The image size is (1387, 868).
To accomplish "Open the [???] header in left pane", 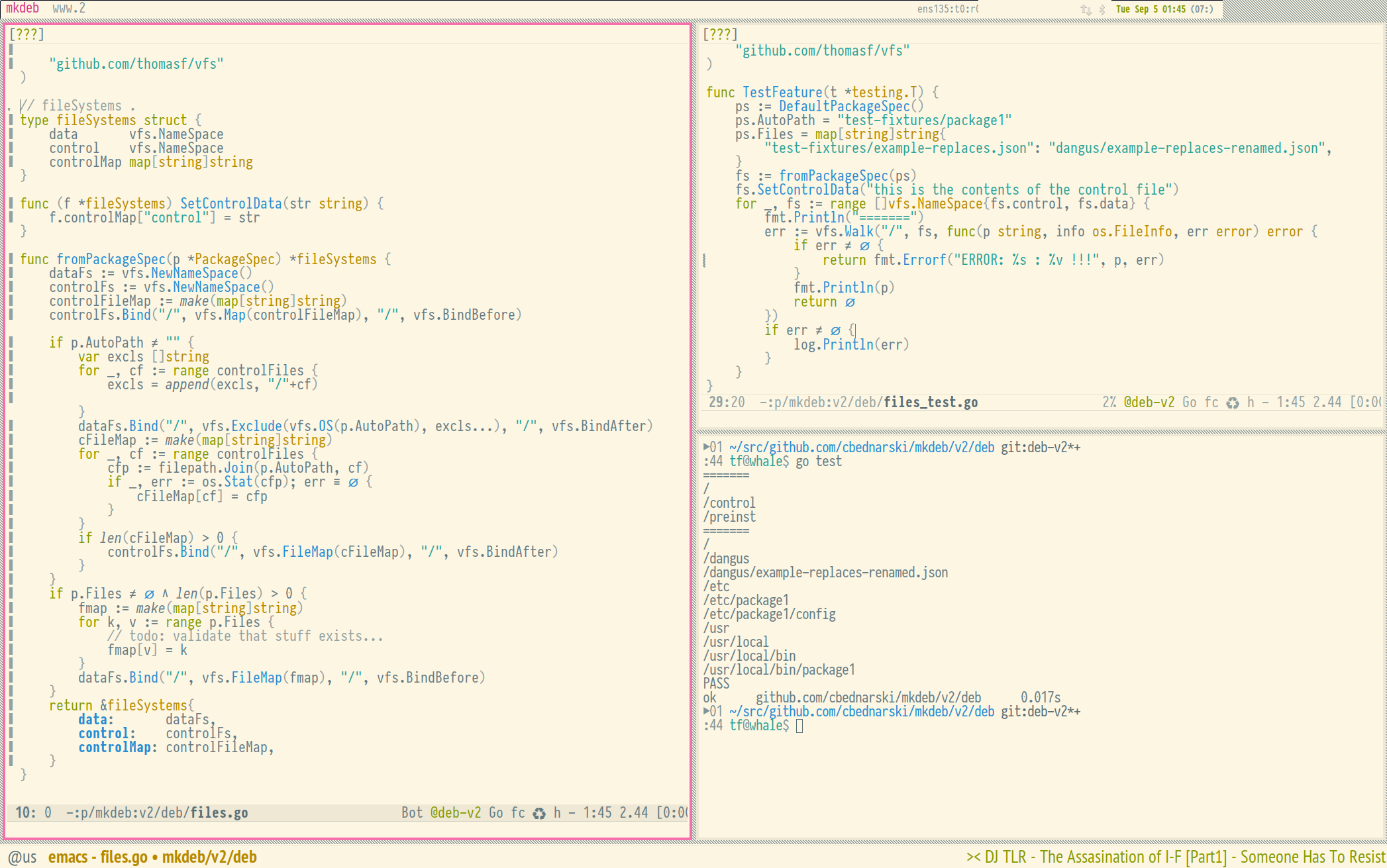I will point(26,34).
